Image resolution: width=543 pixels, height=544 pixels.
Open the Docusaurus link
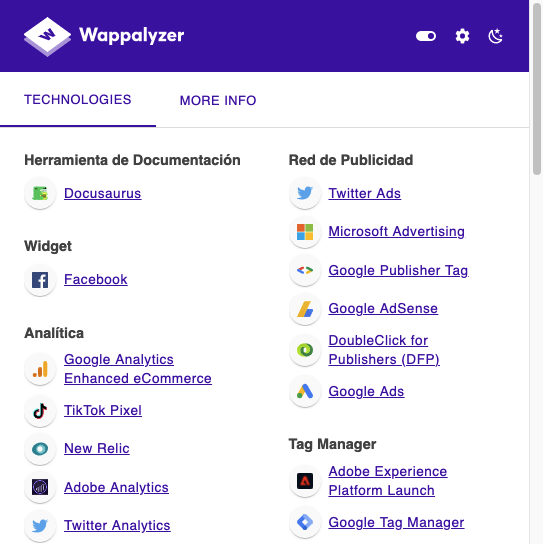(103, 193)
